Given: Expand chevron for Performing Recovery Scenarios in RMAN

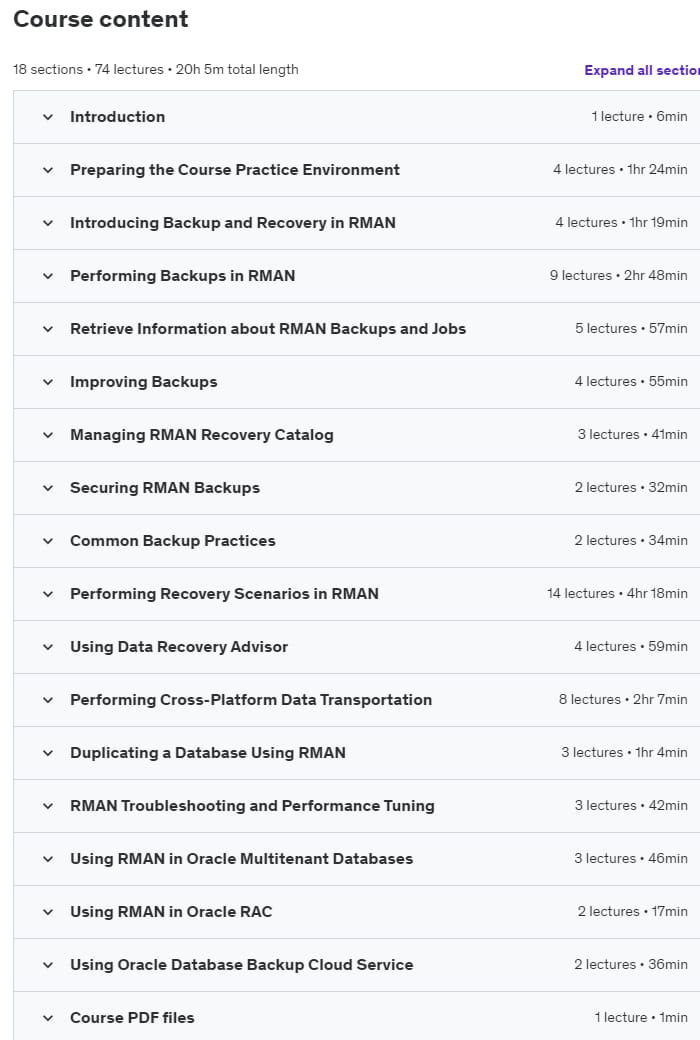Looking at the screenshot, I should coord(48,594).
